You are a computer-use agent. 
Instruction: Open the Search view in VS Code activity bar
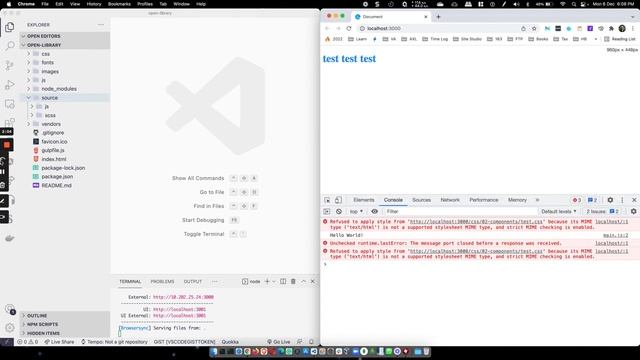point(10,46)
